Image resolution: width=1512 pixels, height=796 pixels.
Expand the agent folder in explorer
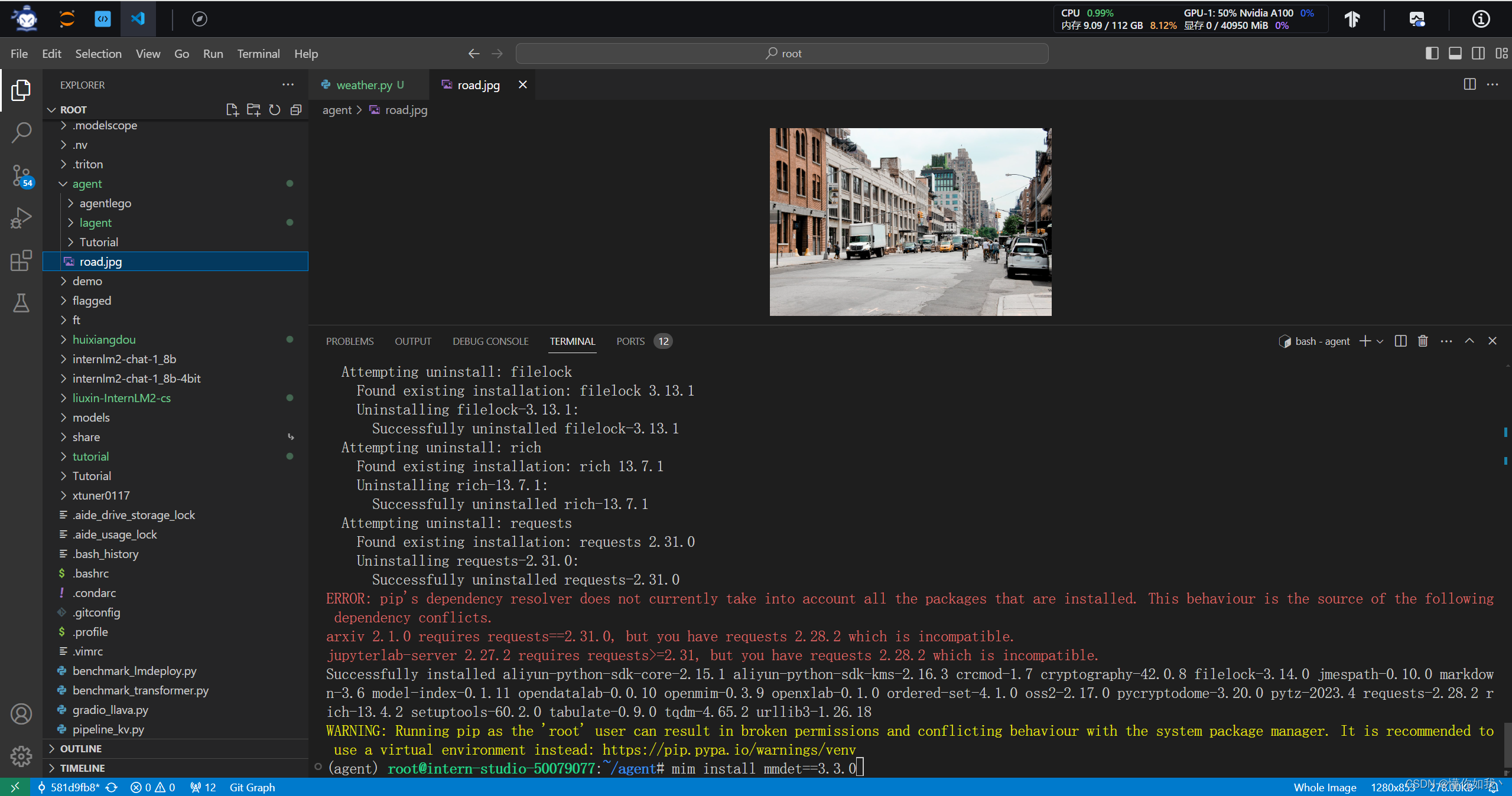point(62,183)
